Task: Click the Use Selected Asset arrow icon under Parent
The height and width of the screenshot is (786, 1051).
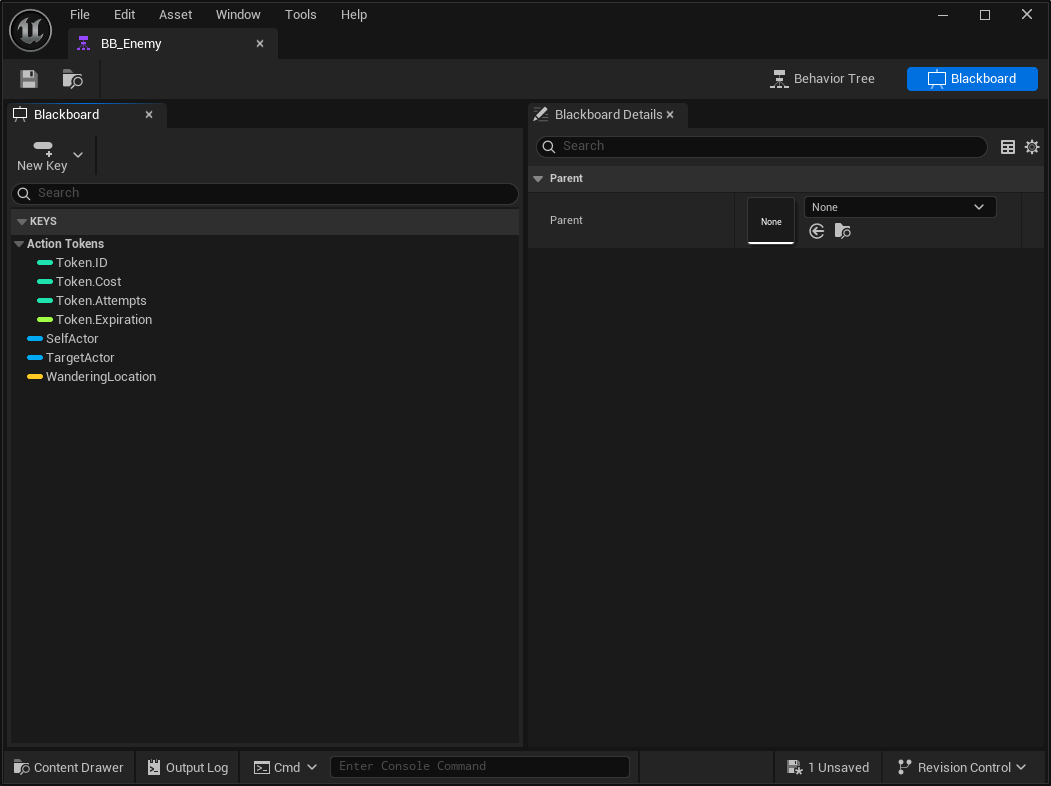Action: [817, 231]
